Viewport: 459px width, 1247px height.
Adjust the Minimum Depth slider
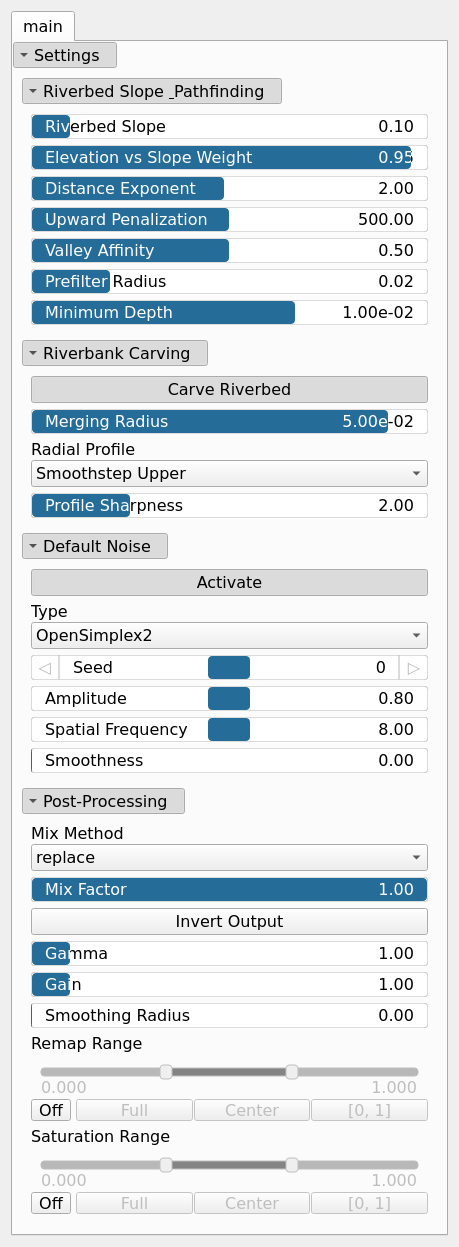(229, 312)
